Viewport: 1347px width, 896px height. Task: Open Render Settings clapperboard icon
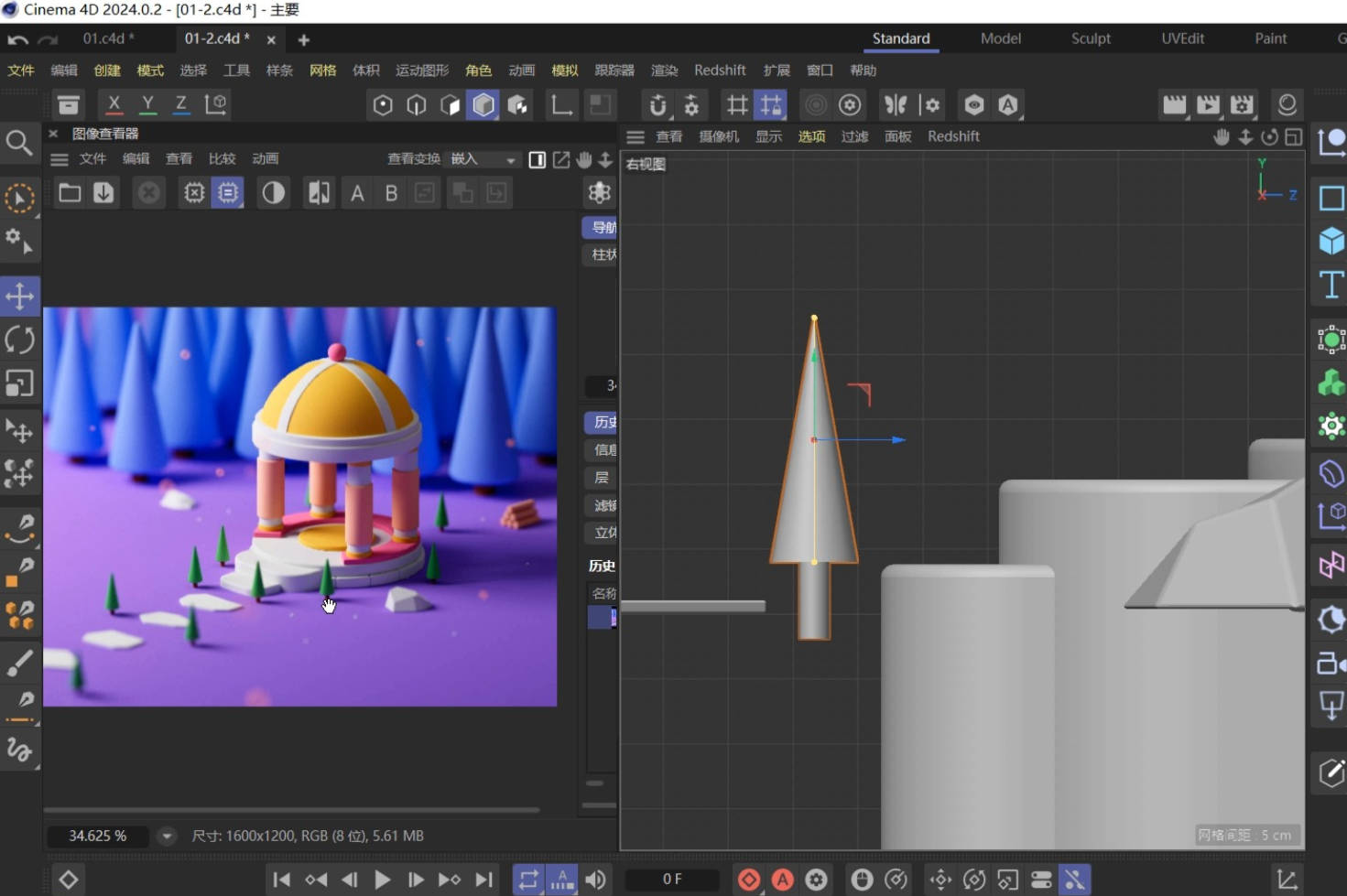(x=1241, y=105)
